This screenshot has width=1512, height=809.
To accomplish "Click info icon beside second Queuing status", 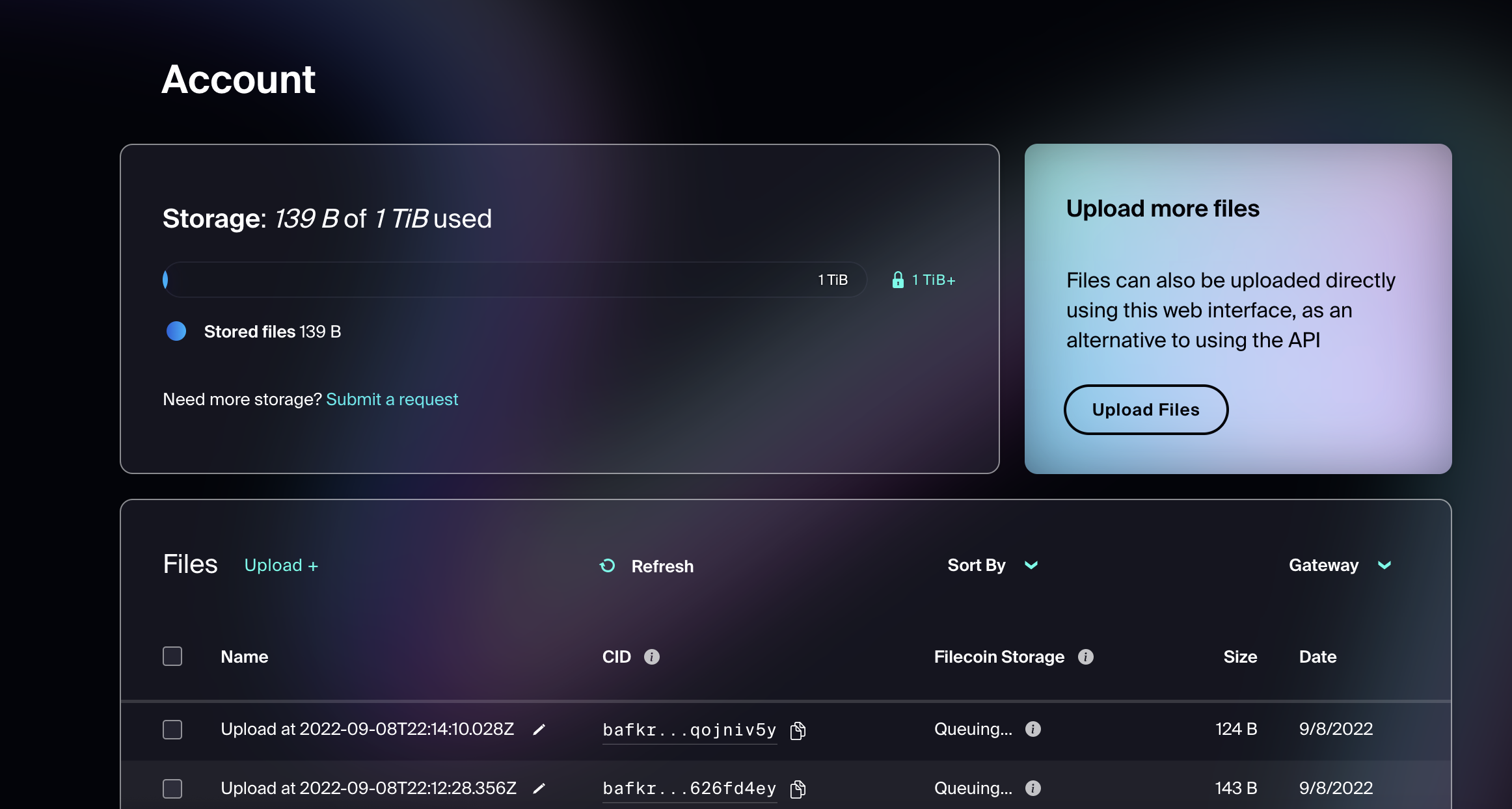I will [x=1033, y=788].
